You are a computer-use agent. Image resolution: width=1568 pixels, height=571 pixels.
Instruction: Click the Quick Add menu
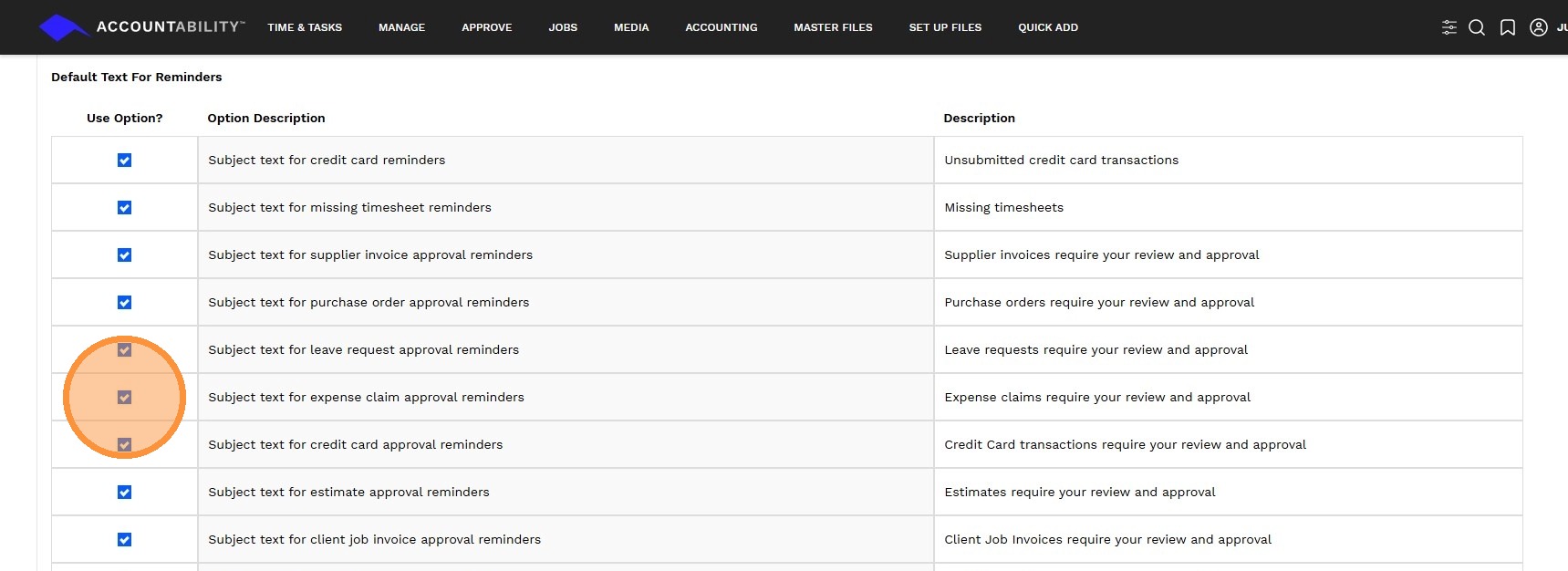(x=1047, y=27)
